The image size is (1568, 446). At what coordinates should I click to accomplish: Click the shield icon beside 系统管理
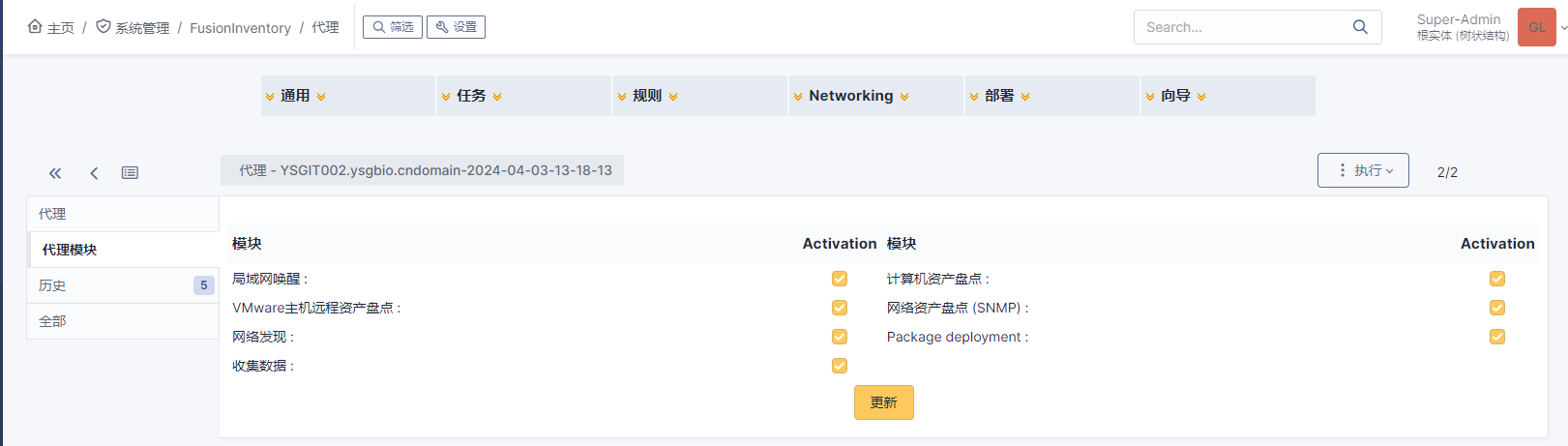[x=104, y=27]
